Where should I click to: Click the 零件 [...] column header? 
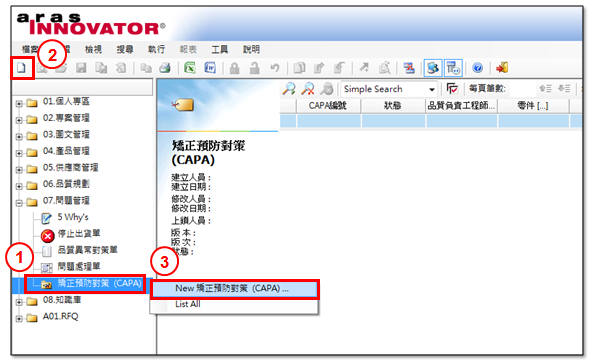click(x=533, y=106)
